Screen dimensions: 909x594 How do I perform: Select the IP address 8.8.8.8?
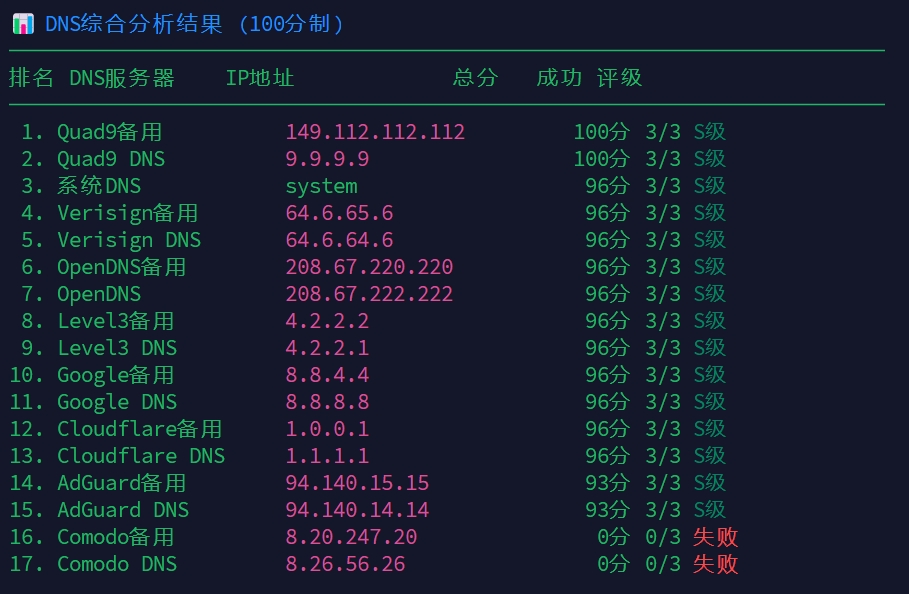click(327, 402)
